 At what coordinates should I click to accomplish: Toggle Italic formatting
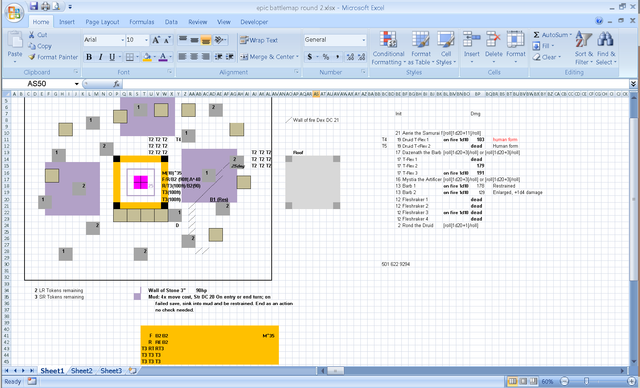100,57
